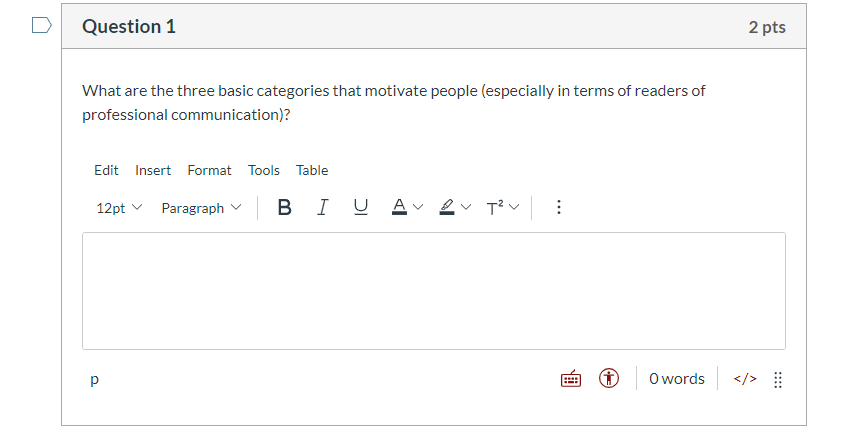Open the Edit menu
The height and width of the screenshot is (436, 861).
click(x=106, y=170)
